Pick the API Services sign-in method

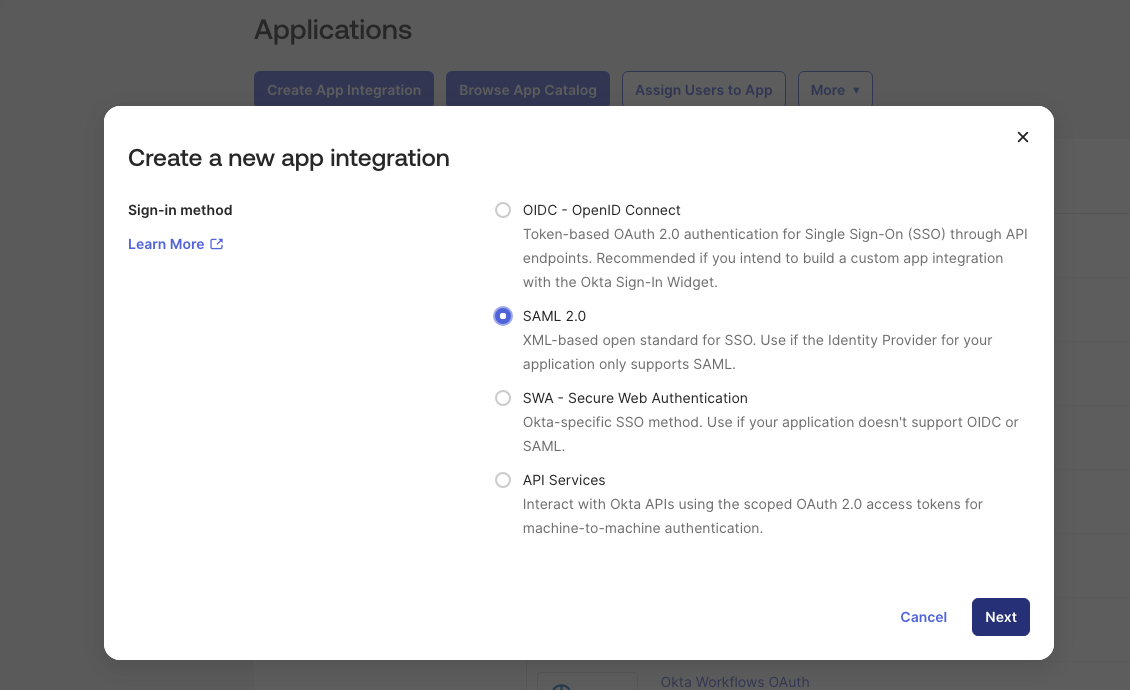503,479
